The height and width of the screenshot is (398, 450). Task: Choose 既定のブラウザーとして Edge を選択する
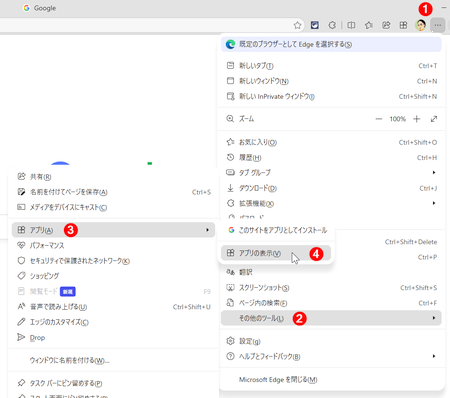pos(331,44)
